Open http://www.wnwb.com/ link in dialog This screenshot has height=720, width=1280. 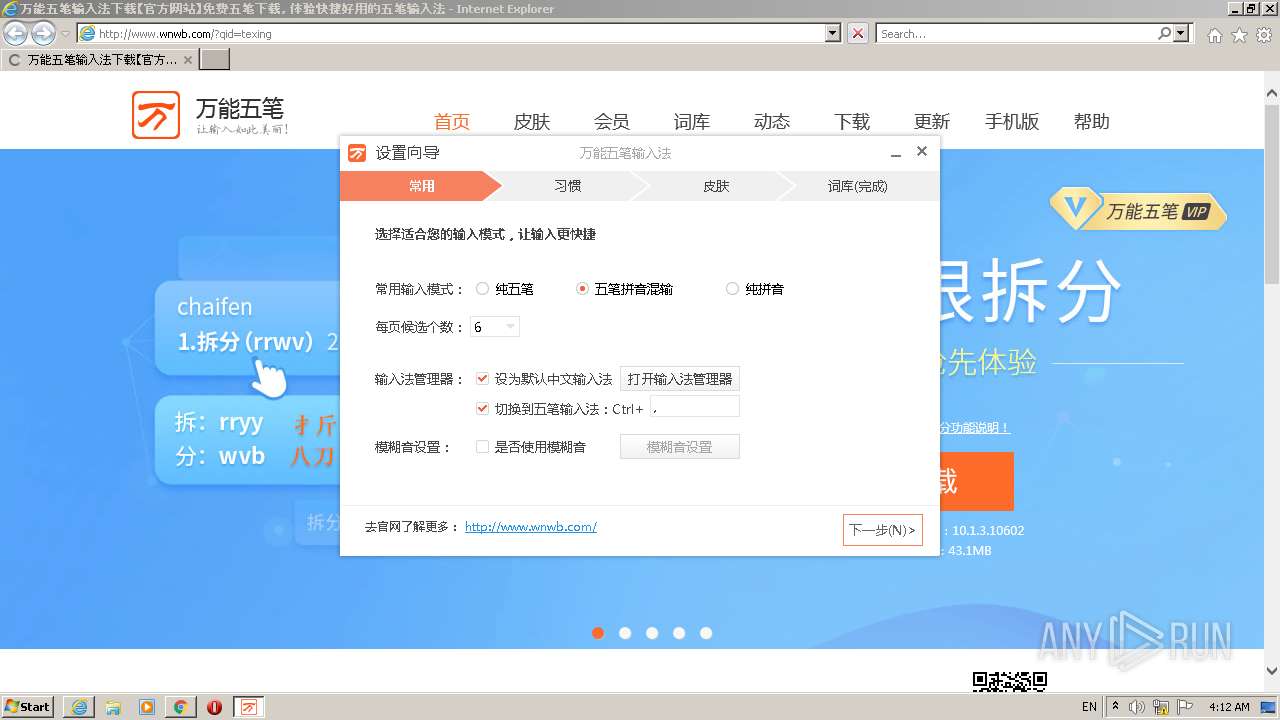(x=531, y=527)
